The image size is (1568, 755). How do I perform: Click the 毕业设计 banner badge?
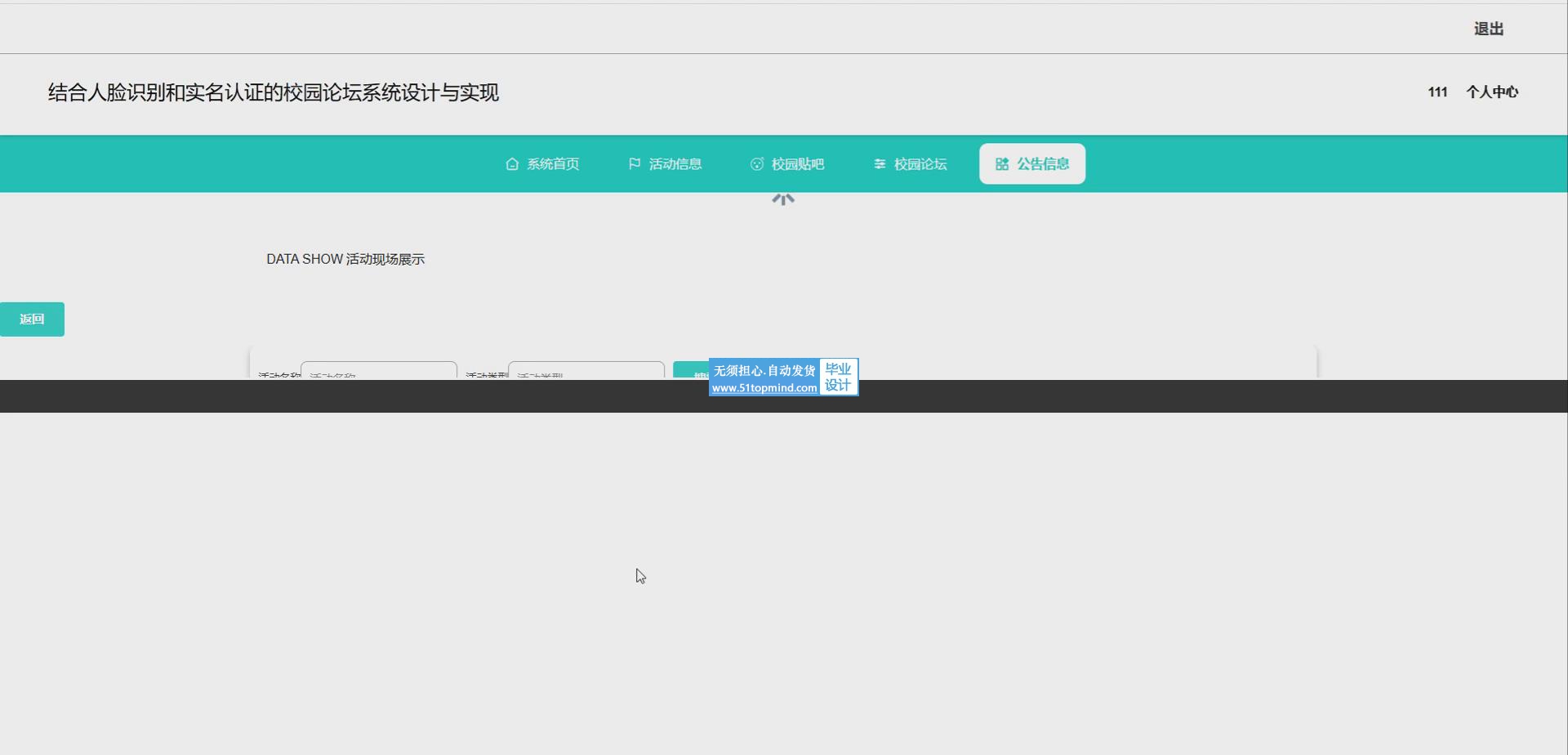(838, 377)
